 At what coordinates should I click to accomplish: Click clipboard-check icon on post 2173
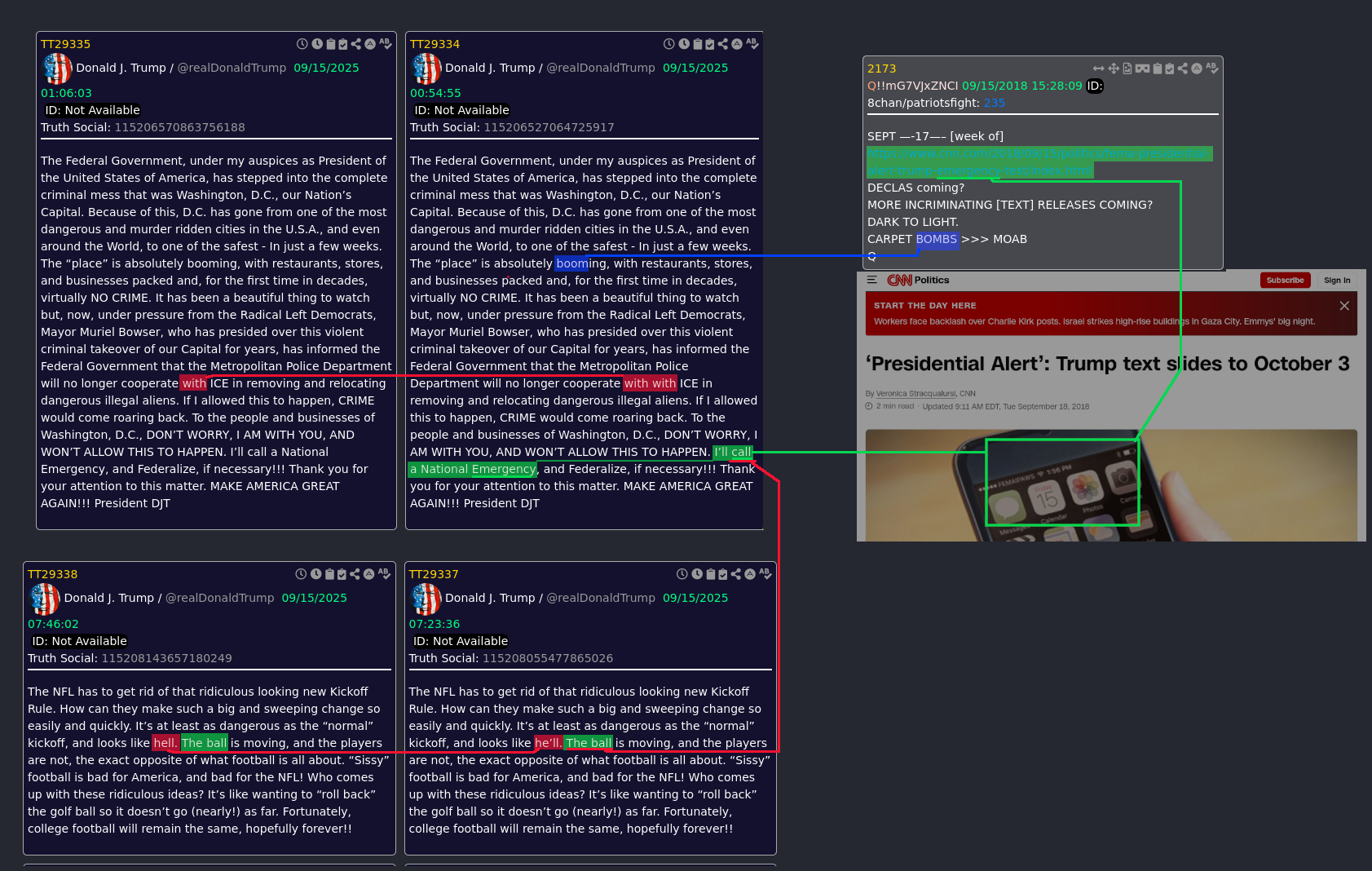[x=1170, y=69]
